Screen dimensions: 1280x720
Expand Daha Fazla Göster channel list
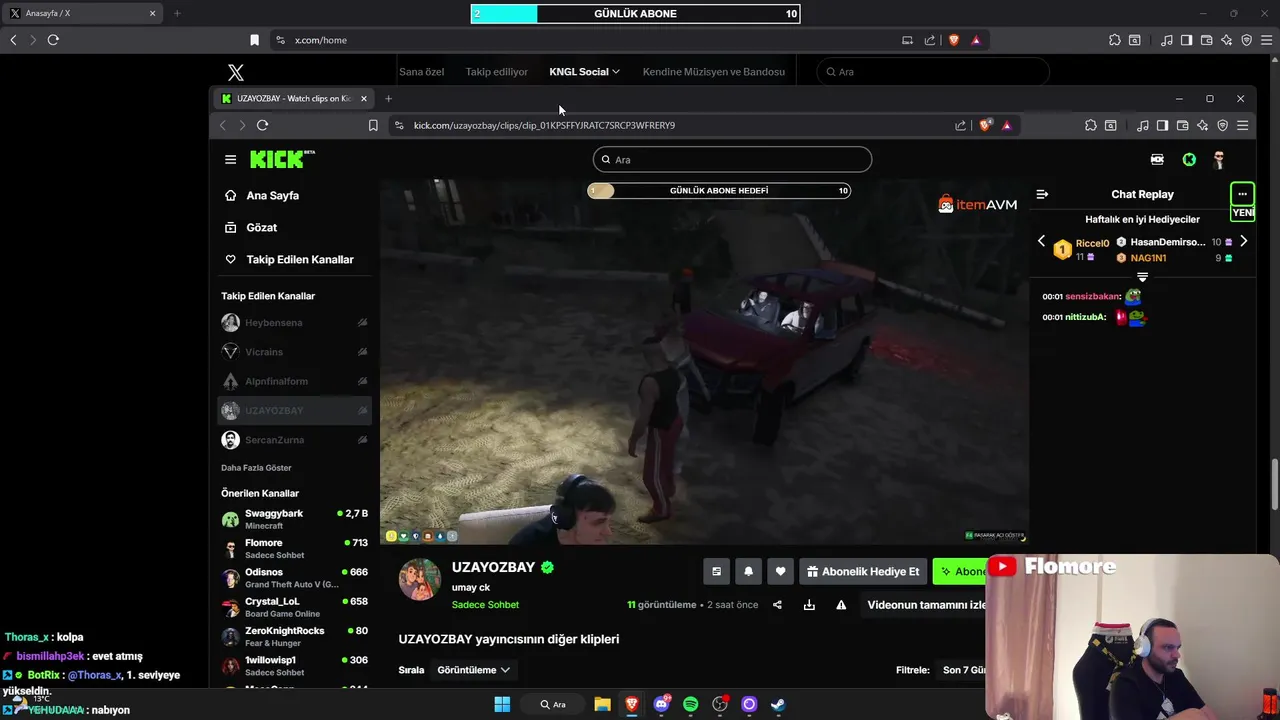point(256,468)
